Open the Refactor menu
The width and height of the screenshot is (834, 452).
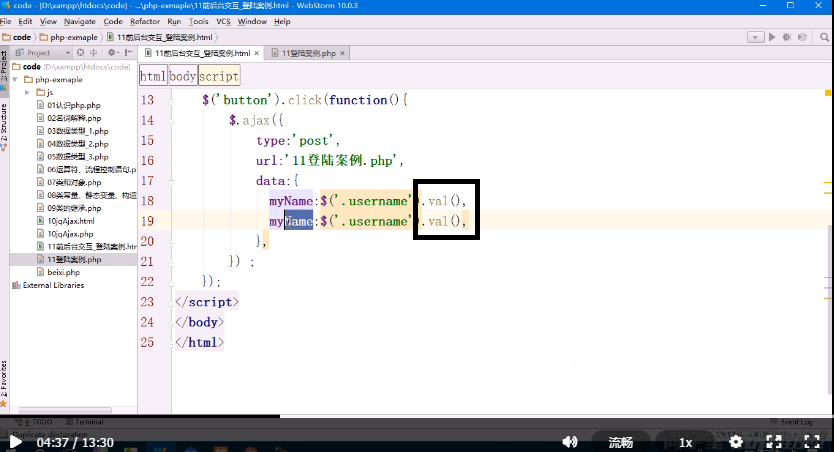(x=145, y=21)
